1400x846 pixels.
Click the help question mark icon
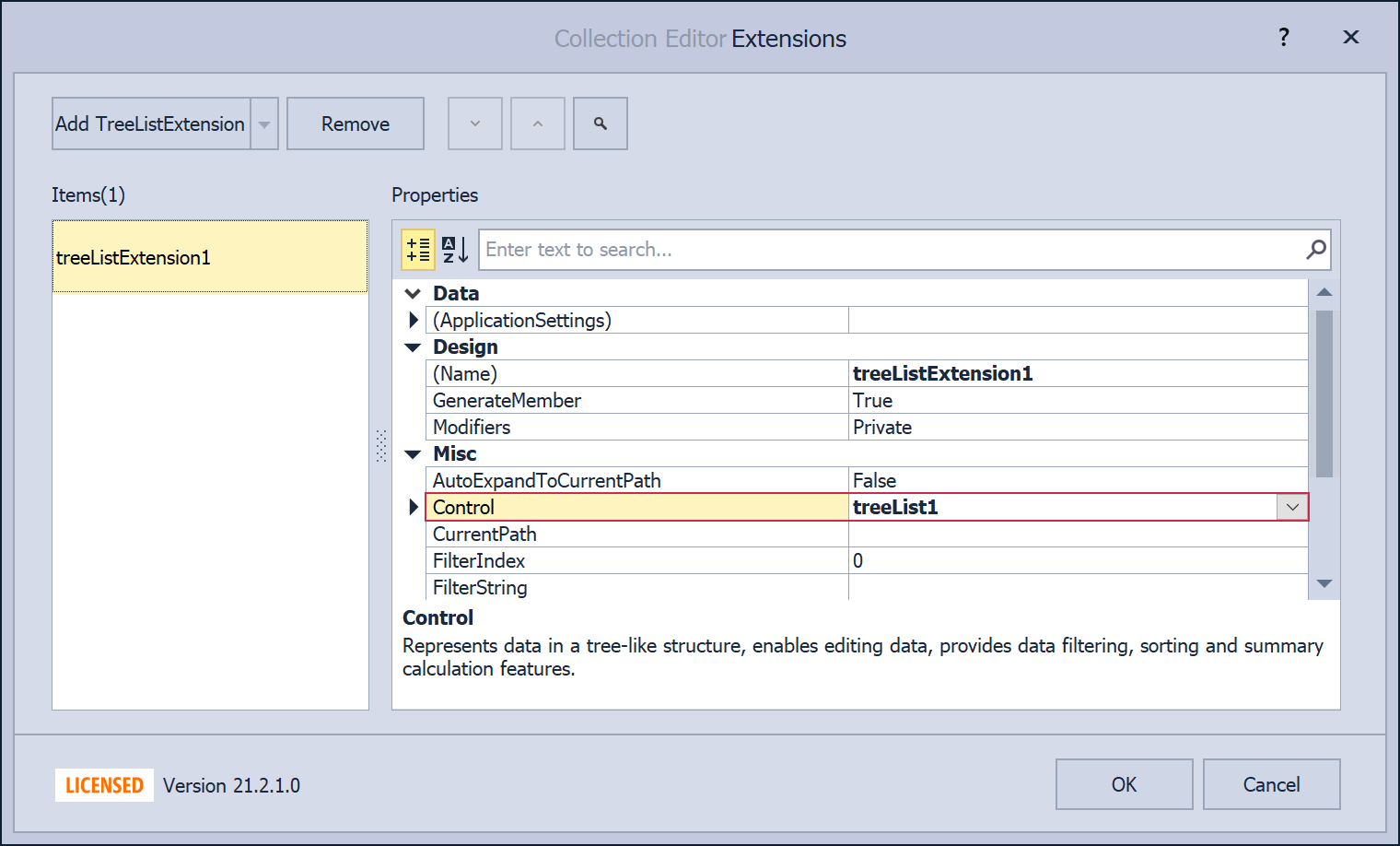click(1283, 38)
